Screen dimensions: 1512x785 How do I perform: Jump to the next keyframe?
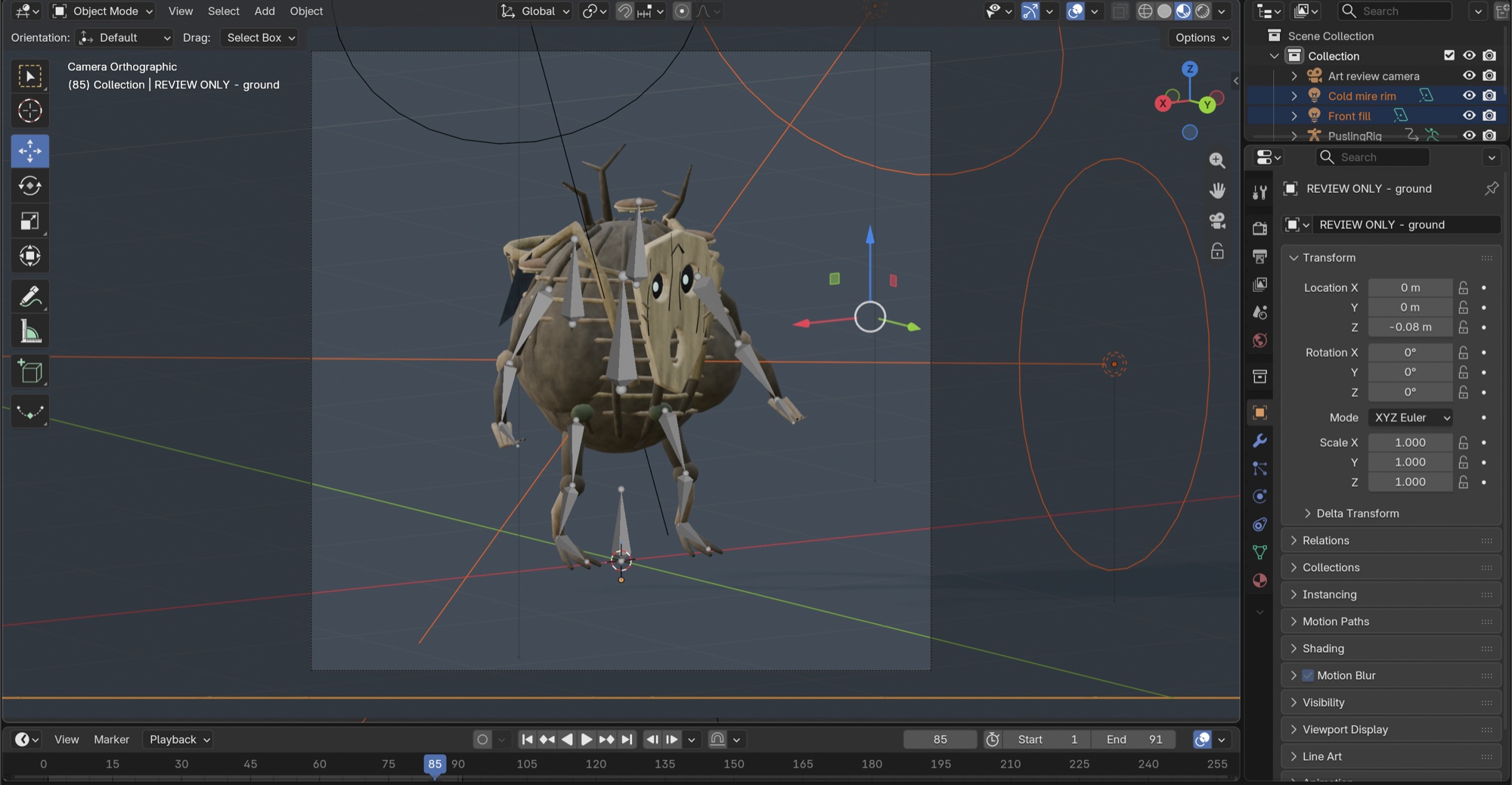click(x=606, y=740)
